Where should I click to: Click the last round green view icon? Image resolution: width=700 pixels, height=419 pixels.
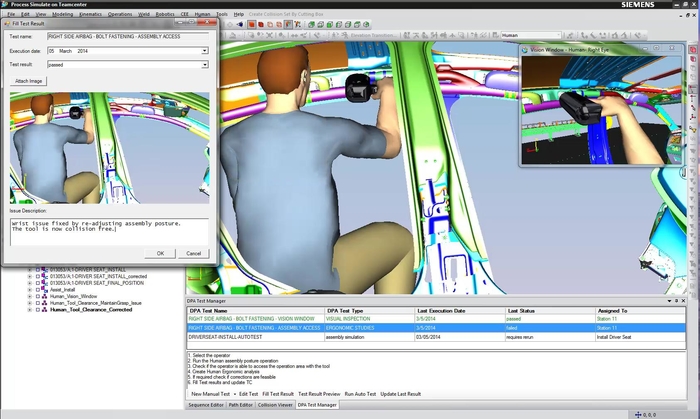pyautogui.click(x=366, y=25)
